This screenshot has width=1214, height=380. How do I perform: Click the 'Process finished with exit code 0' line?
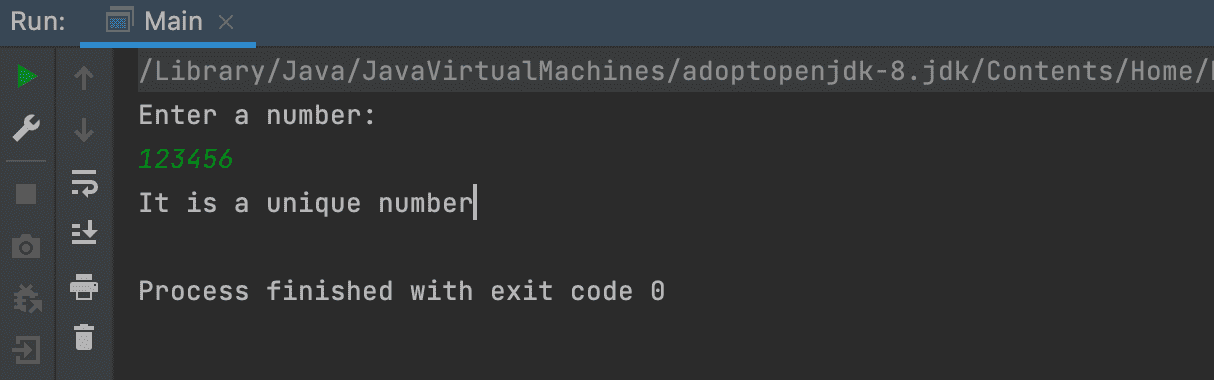click(402, 291)
